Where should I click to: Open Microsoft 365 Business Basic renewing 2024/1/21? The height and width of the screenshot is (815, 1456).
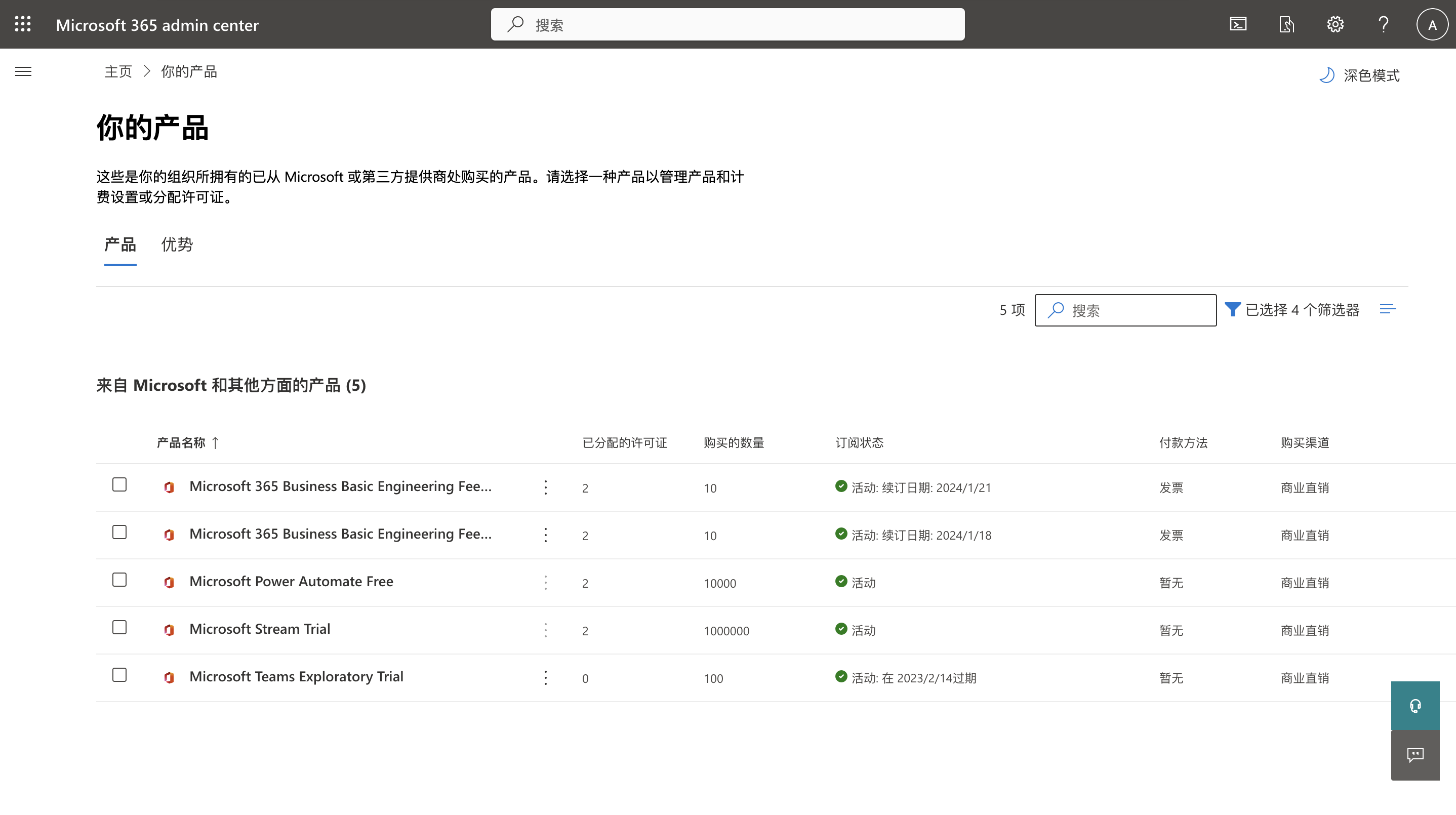[x=340, y=486]
